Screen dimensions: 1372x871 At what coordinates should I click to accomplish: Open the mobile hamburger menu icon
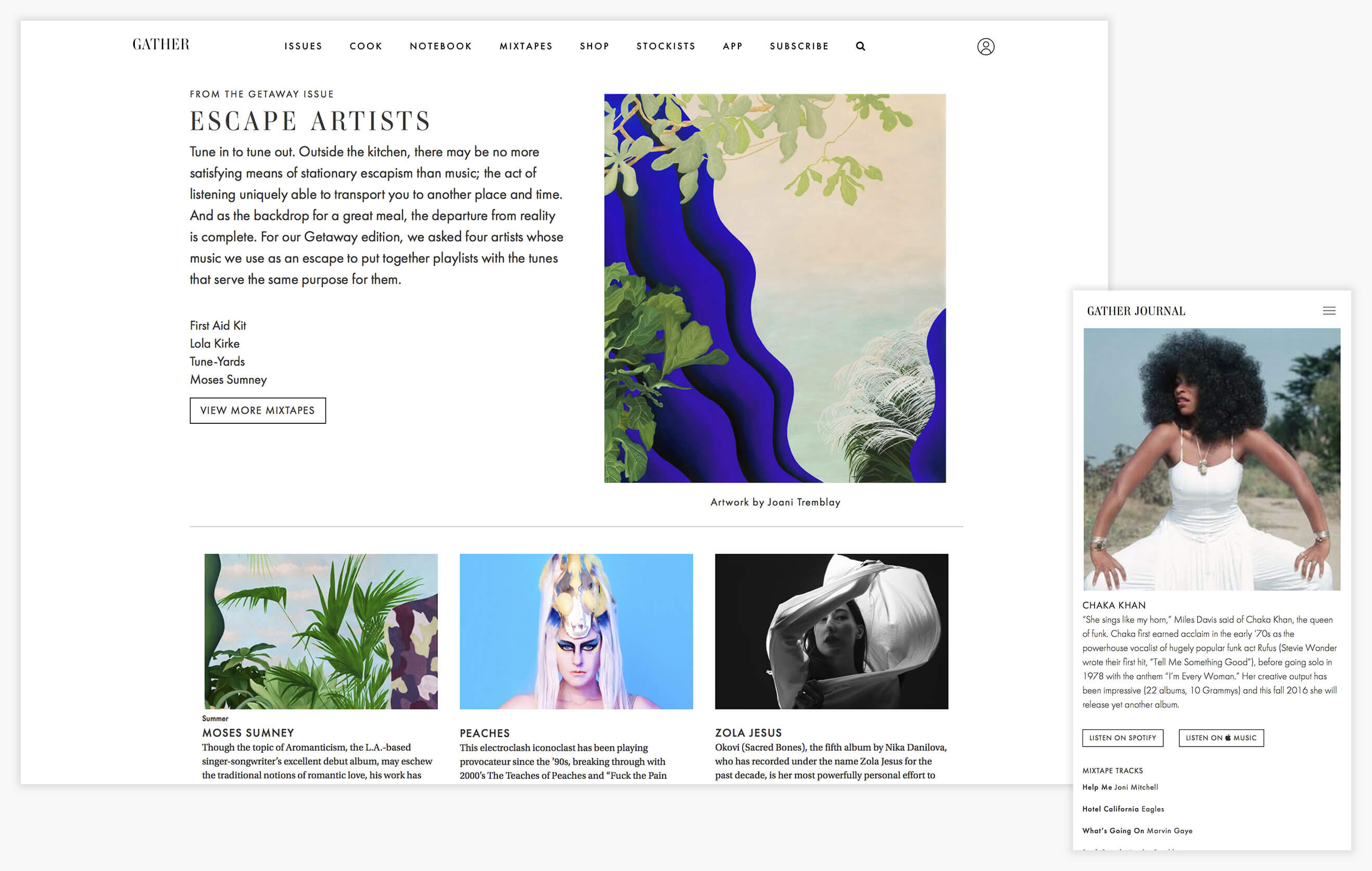(1329, 310)
